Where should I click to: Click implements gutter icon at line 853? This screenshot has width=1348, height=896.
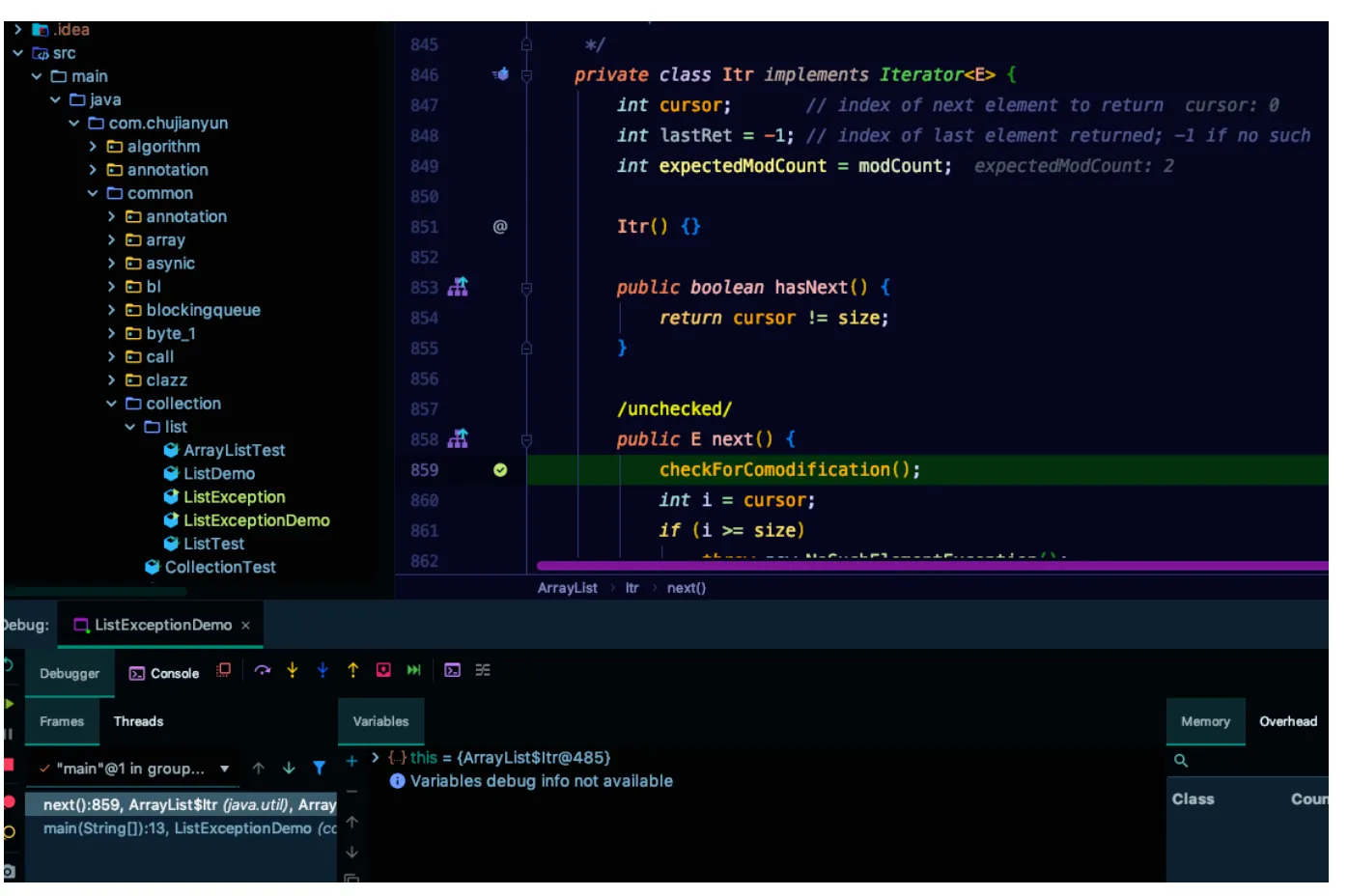pos(458,287)
